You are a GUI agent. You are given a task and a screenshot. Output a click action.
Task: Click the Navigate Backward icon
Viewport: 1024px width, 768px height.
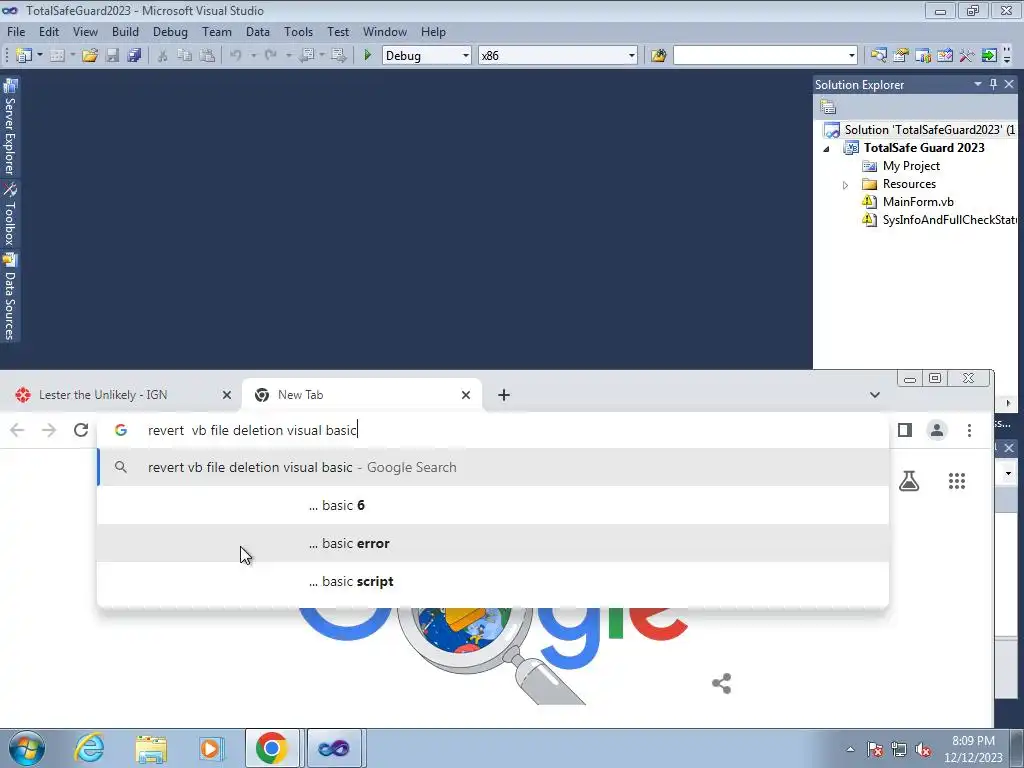point(307,56)
